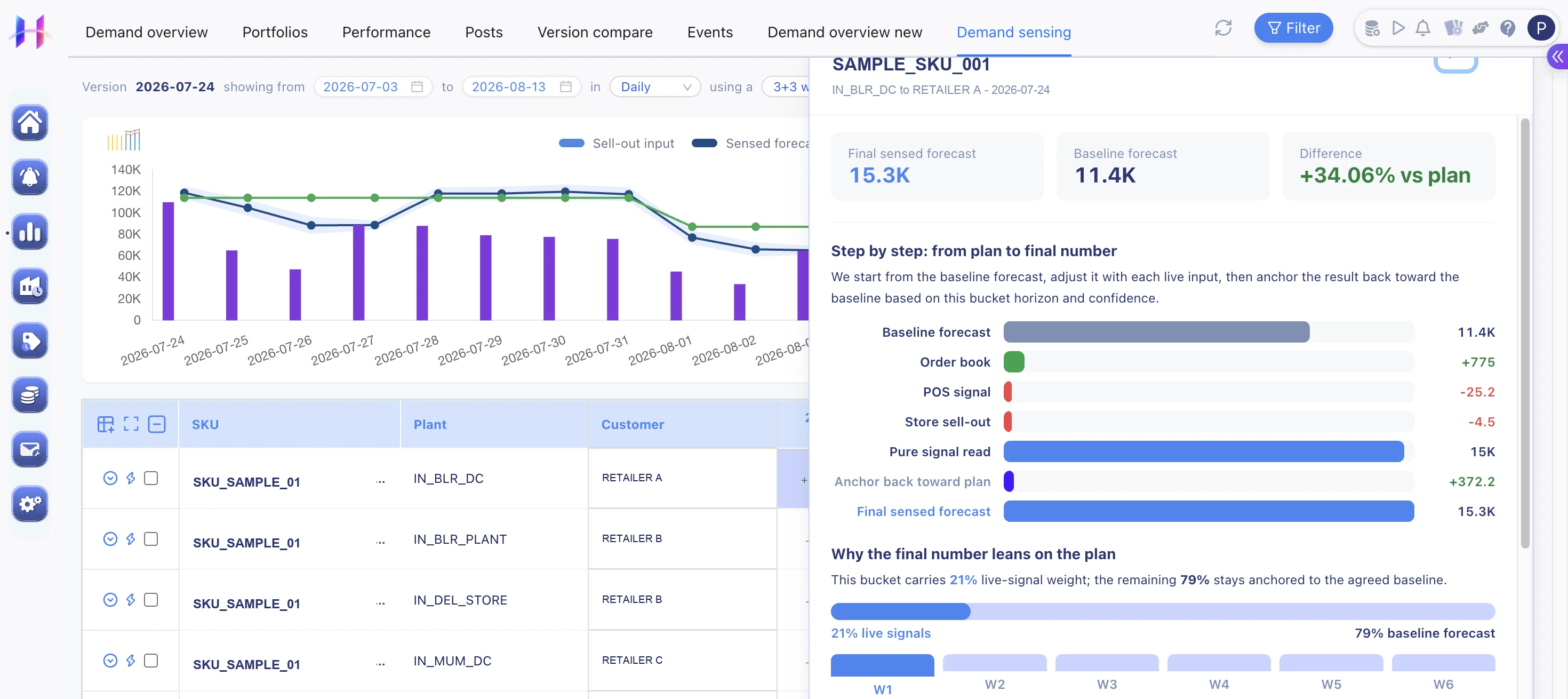This screenshot has height=699, width=1568.
Task: Switch to the Events tab
Action: 710,31
